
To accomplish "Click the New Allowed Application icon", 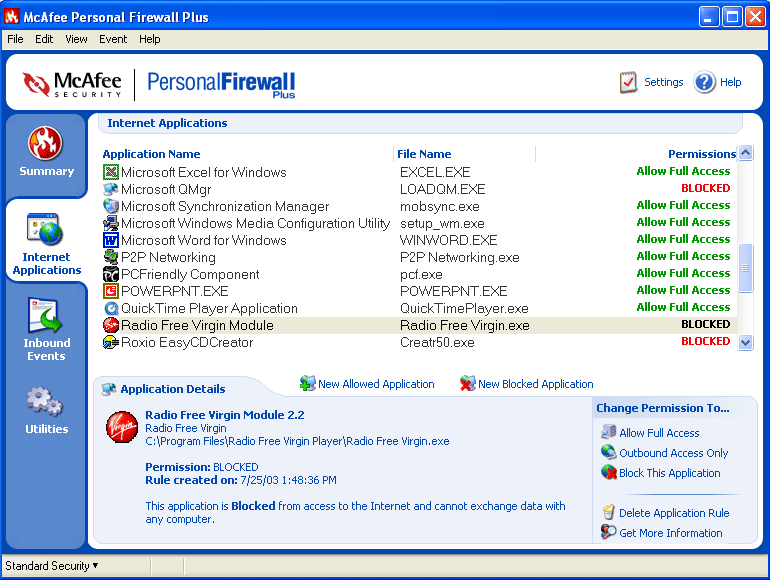I will point(307,383).
